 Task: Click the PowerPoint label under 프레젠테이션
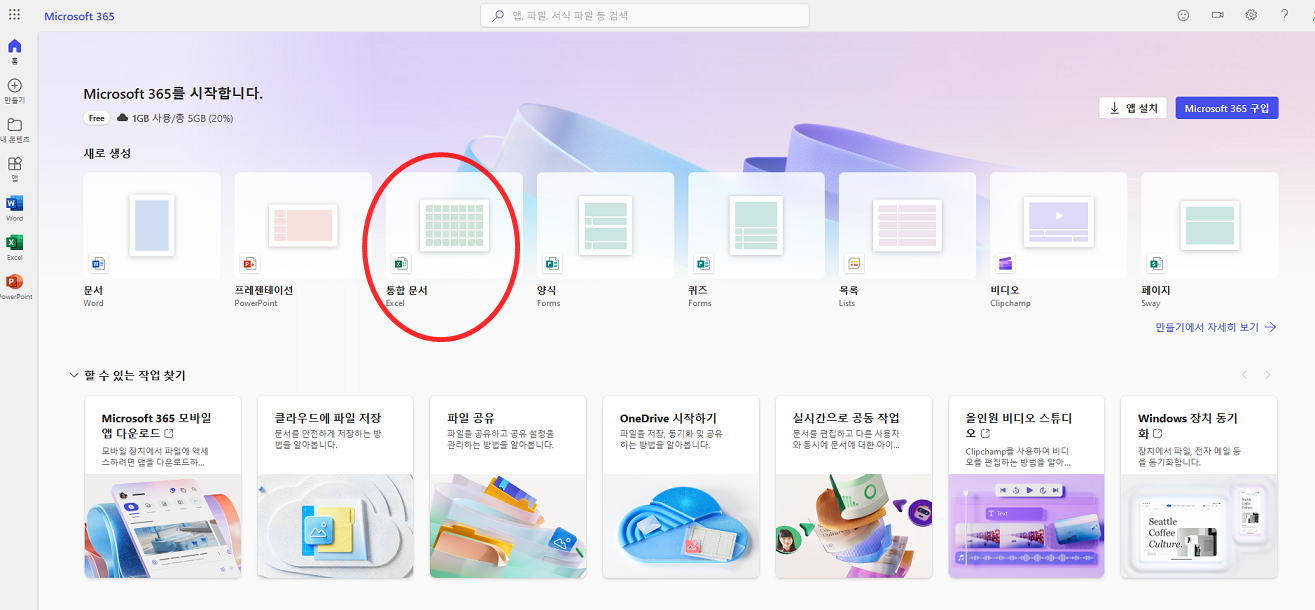click(x=254, y=303)
